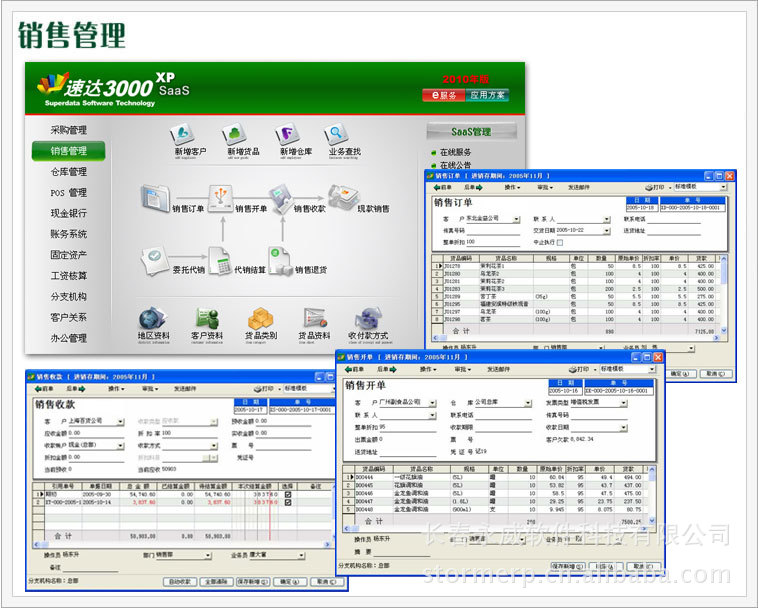Select 仓库管理 in sidebar menu
758x608 pixels.
[69, 172]
